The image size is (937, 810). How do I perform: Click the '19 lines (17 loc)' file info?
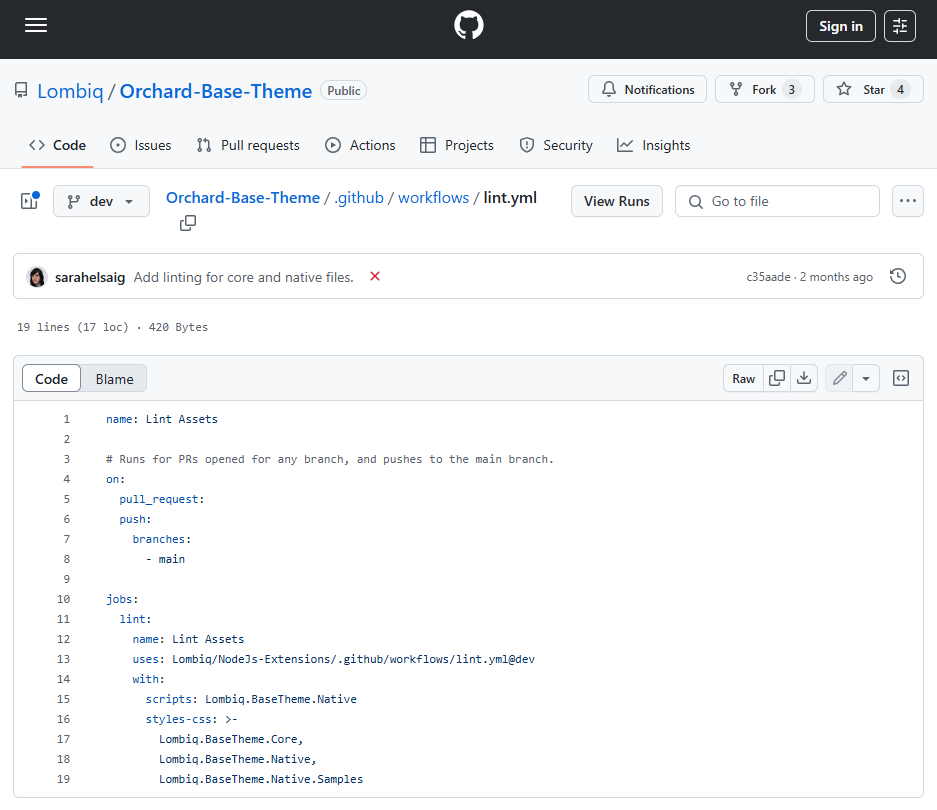pyautogui.click(x=73, y=327)
